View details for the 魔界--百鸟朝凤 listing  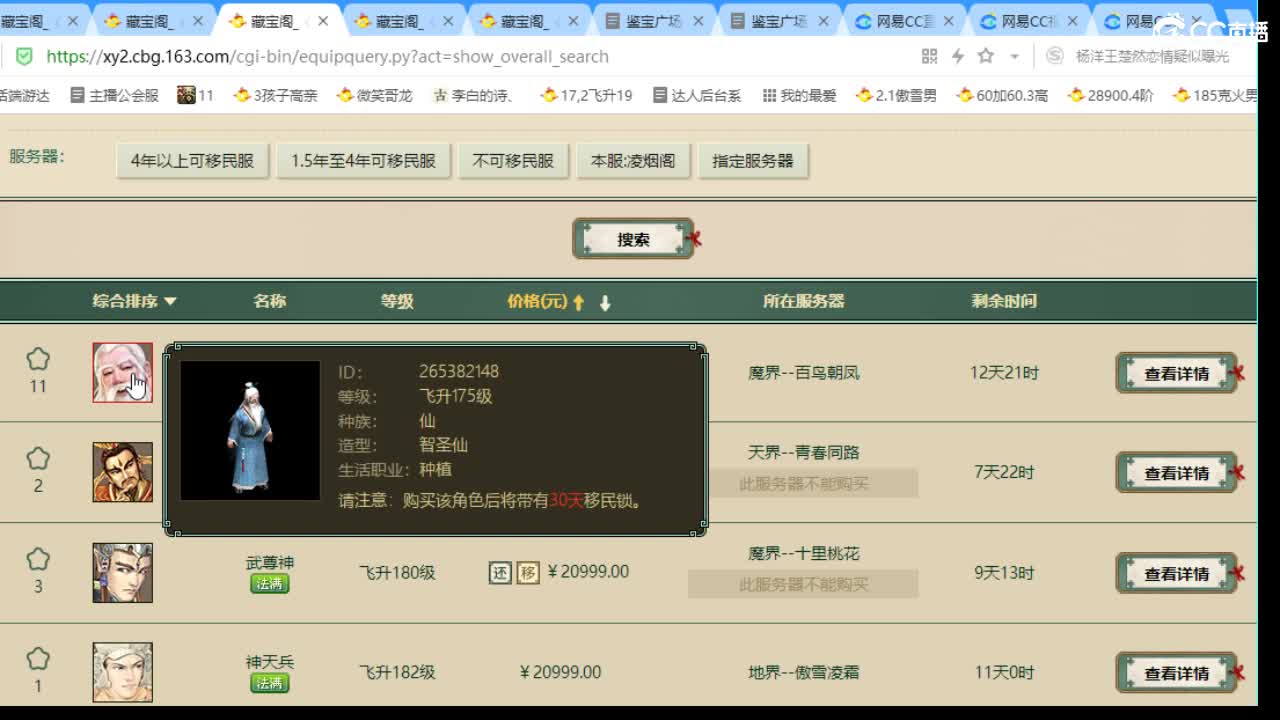coord(1176,373)
